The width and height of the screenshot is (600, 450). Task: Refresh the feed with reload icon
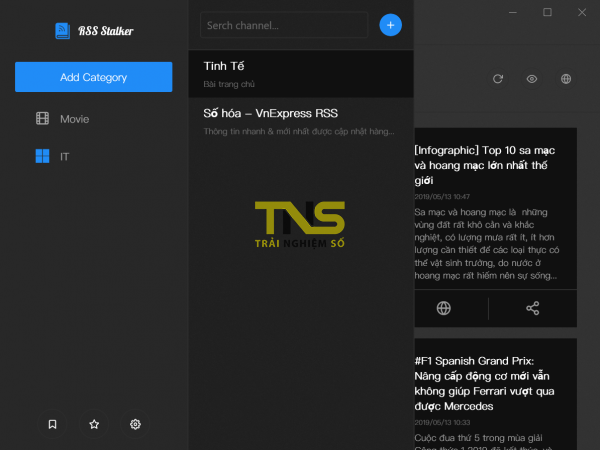[497, 79]
